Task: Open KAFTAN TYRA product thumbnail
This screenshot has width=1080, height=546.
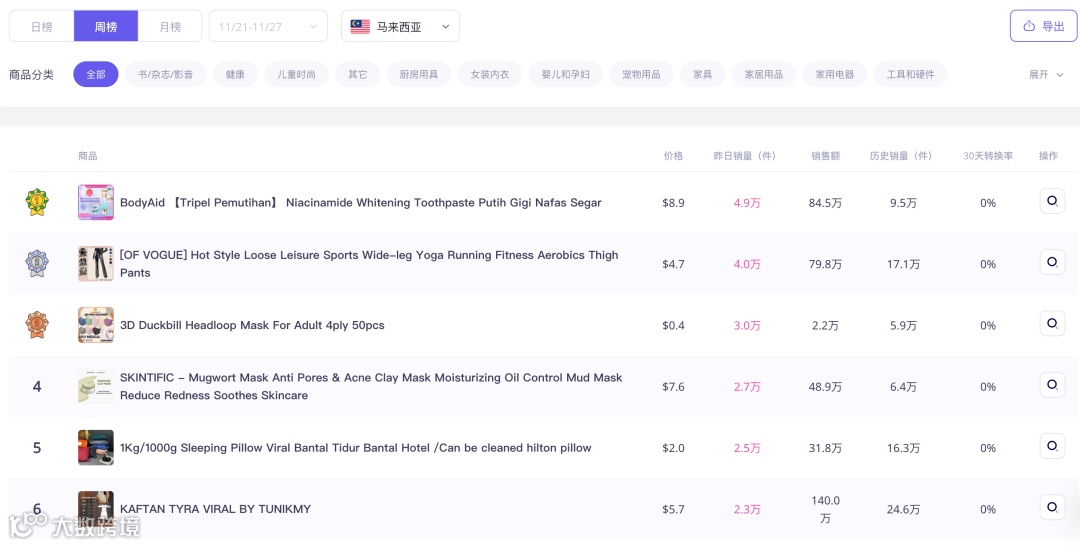Action: pyautogui.click(x=96, y=509)
